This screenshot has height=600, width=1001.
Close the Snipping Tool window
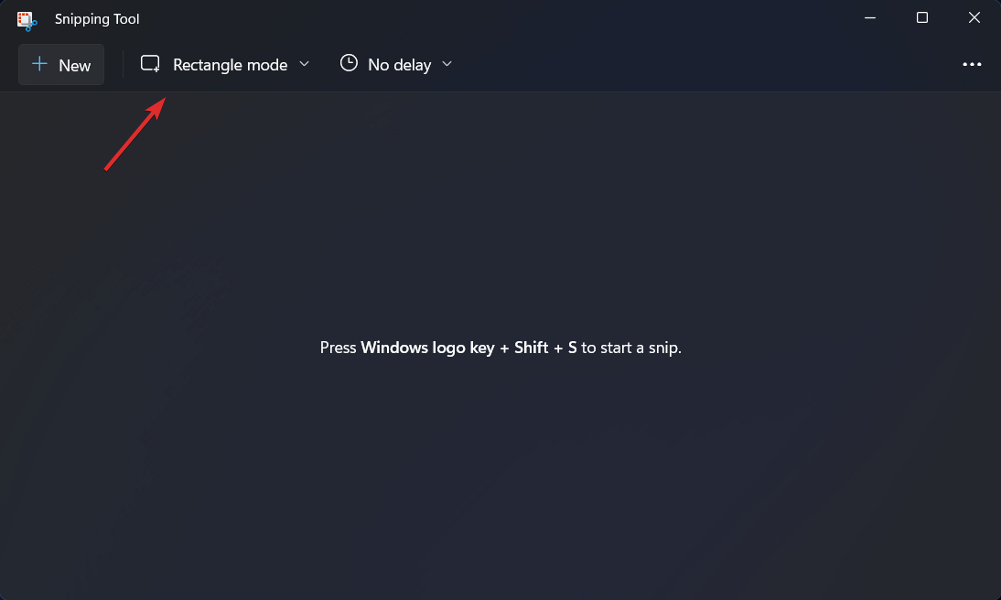point(974,18)
